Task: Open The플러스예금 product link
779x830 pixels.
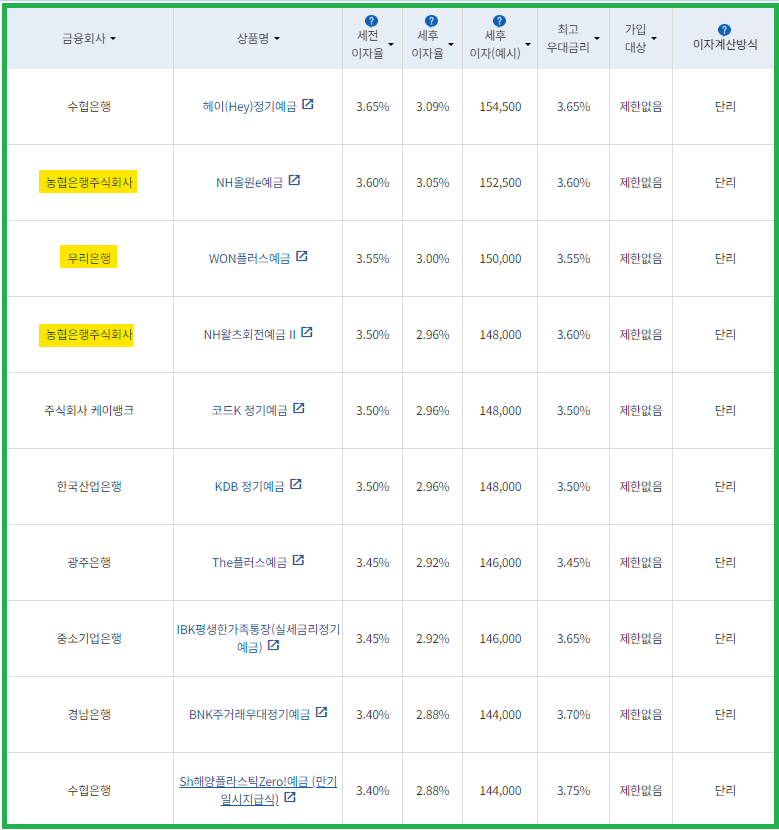Action: (x=249, y=563)
